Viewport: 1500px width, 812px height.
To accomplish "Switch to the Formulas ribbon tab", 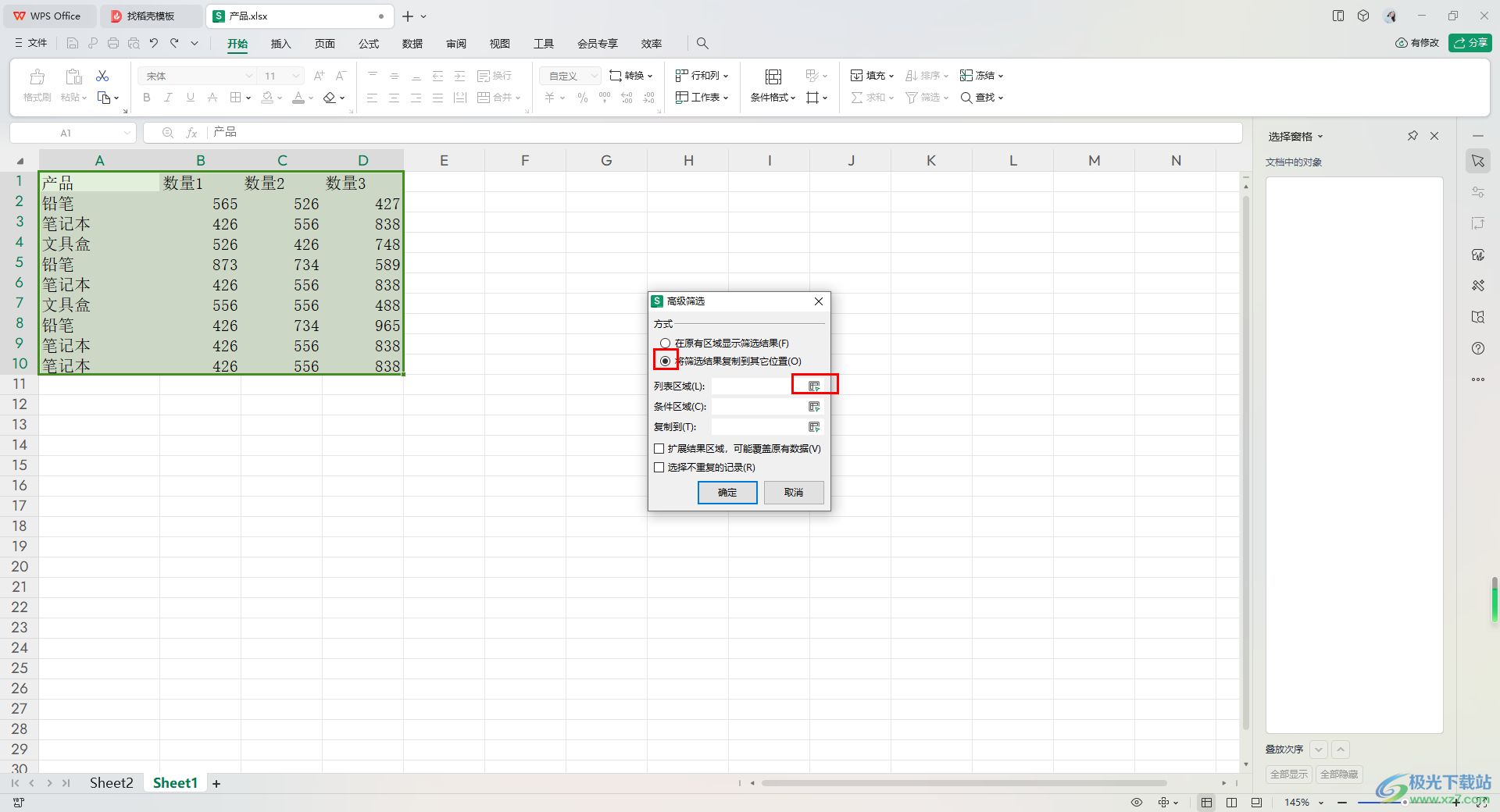I will (x=368, y=44).
